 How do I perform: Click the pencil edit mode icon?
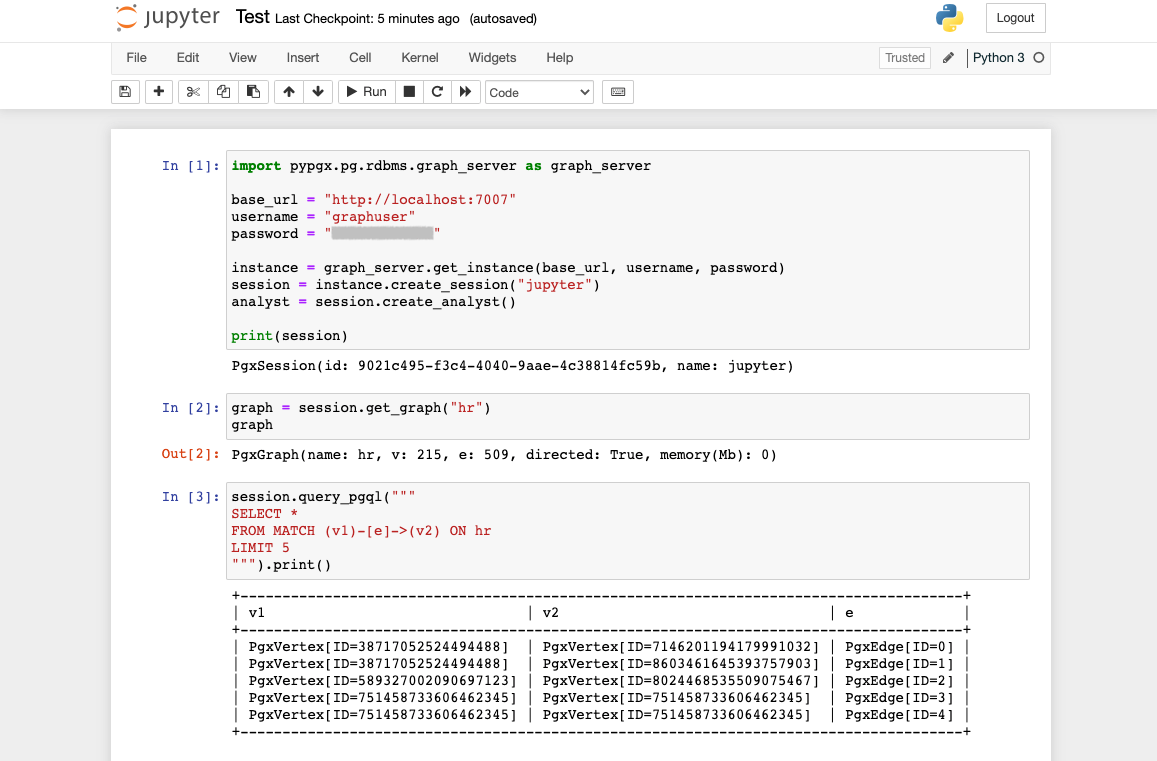coord(948,58)
